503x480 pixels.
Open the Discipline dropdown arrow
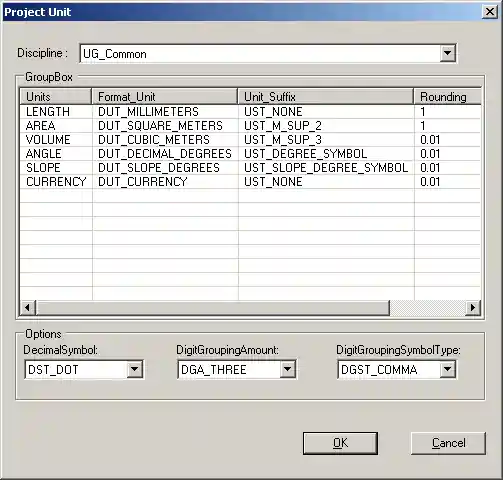tap(447, 53)
